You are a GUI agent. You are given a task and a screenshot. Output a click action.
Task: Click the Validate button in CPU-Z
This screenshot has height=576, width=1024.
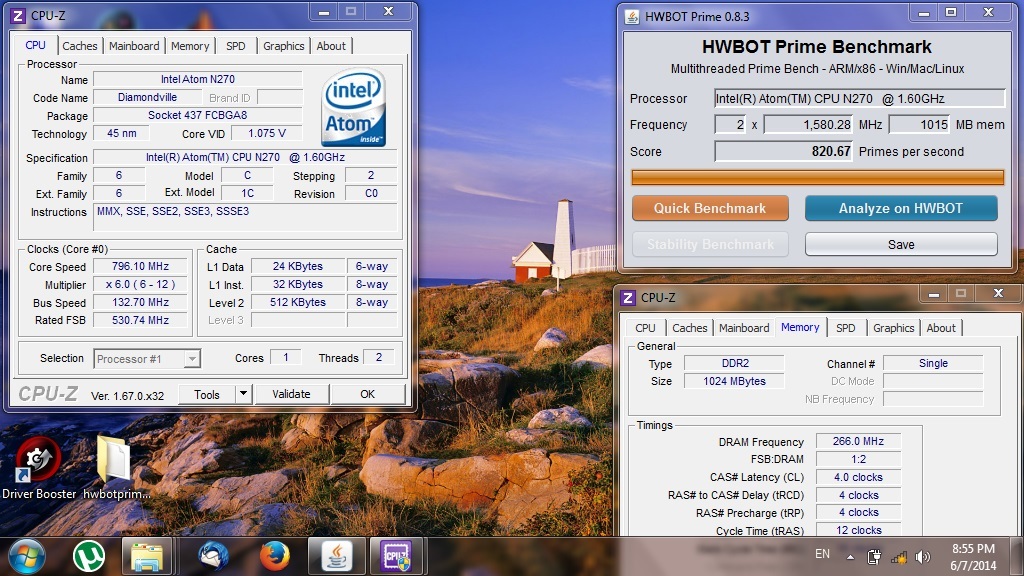291,394
